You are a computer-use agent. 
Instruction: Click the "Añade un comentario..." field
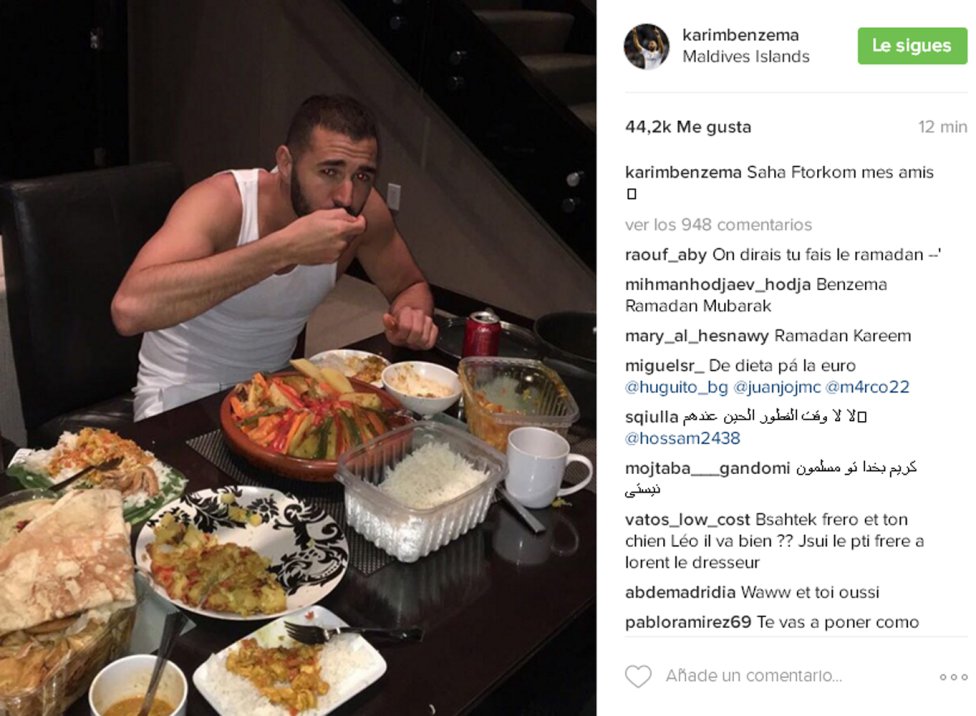point(754,676)
